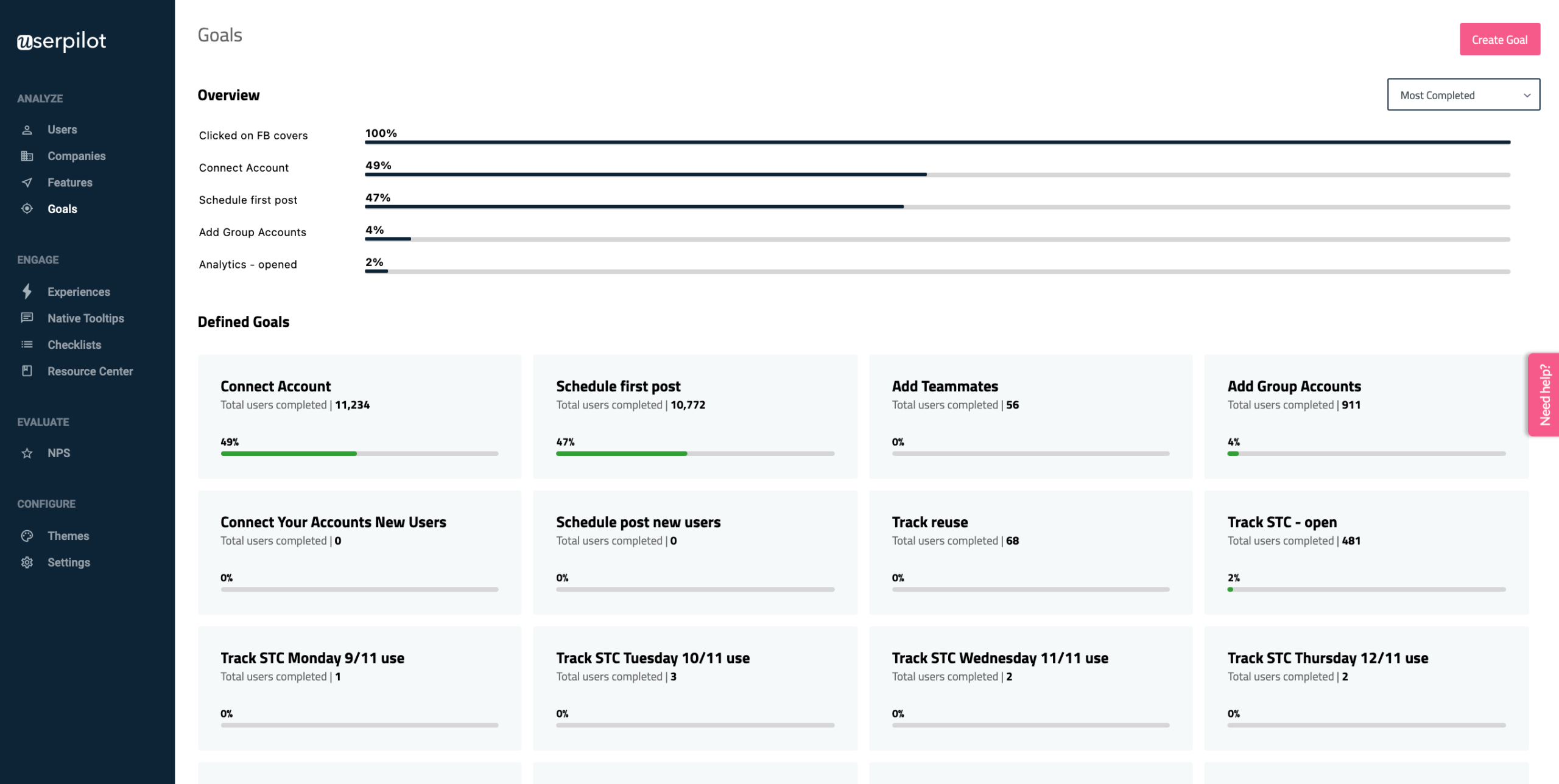Screen dimensions: 1559x784
Task: Open the Users section
Action: 62,130
